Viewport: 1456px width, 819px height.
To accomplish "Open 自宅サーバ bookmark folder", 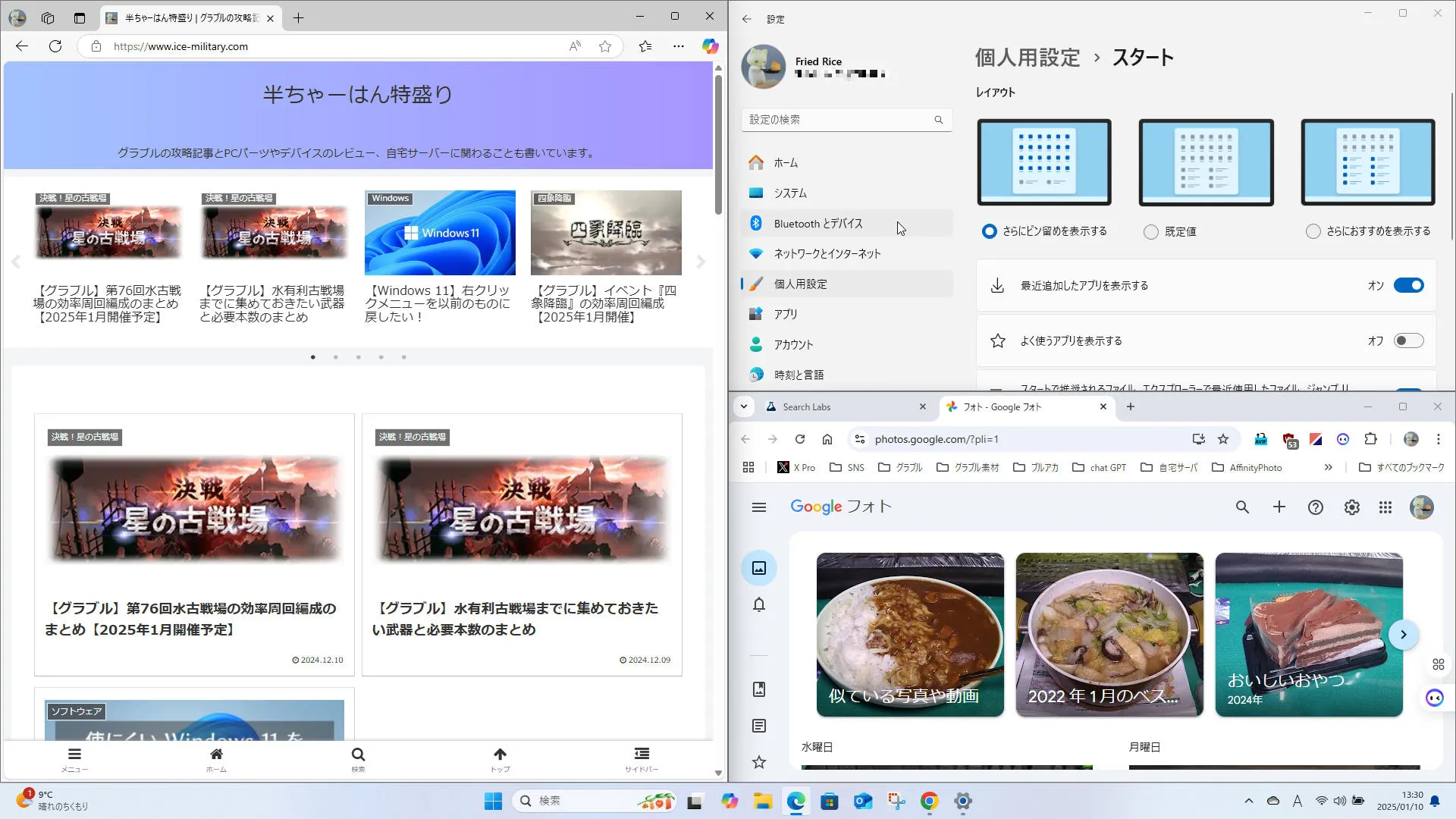I will [1169, 468].
